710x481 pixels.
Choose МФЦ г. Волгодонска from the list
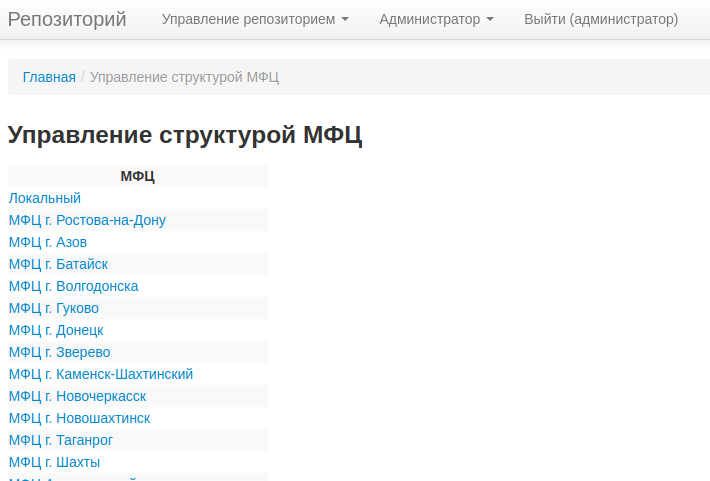[73, 286]
